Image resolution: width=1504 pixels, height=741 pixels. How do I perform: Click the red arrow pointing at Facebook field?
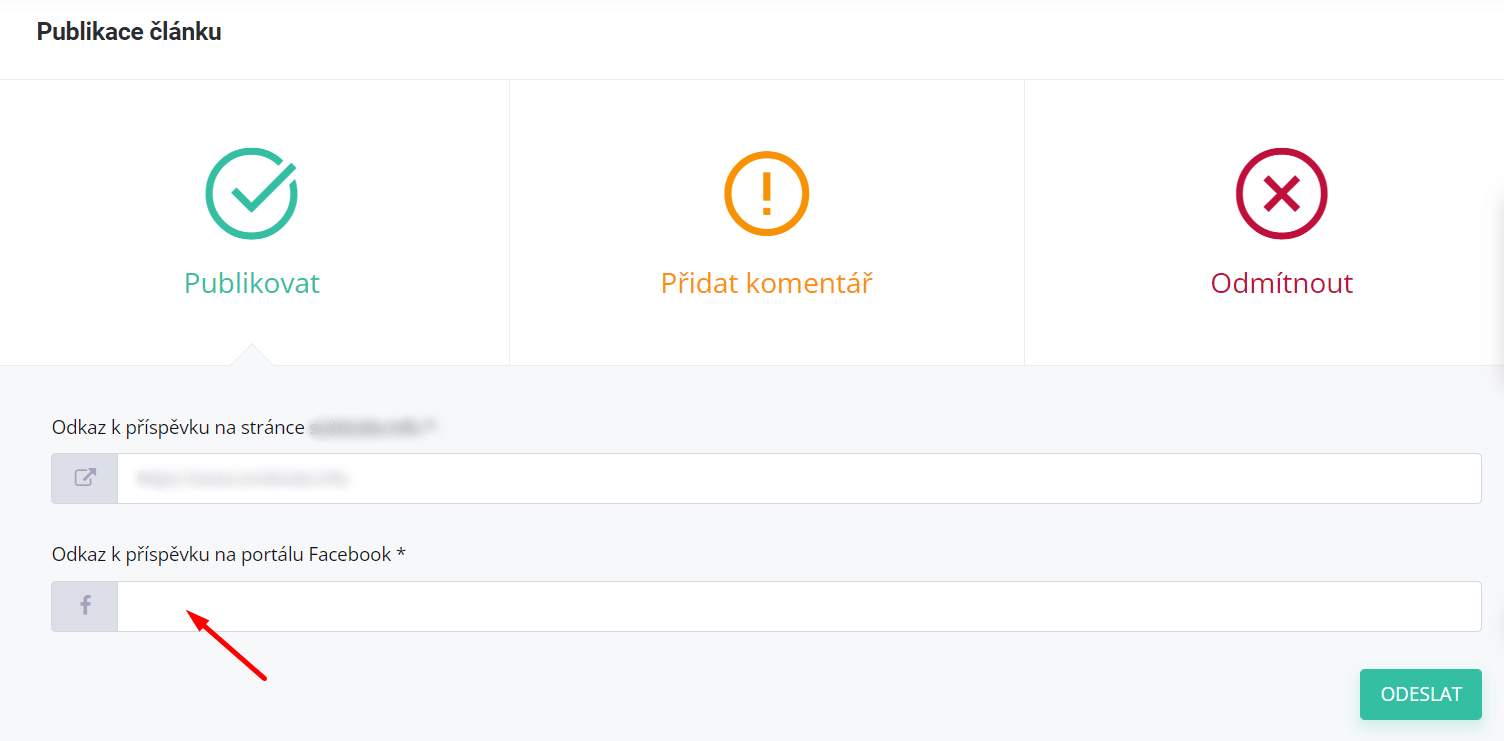tap(228, 649)
